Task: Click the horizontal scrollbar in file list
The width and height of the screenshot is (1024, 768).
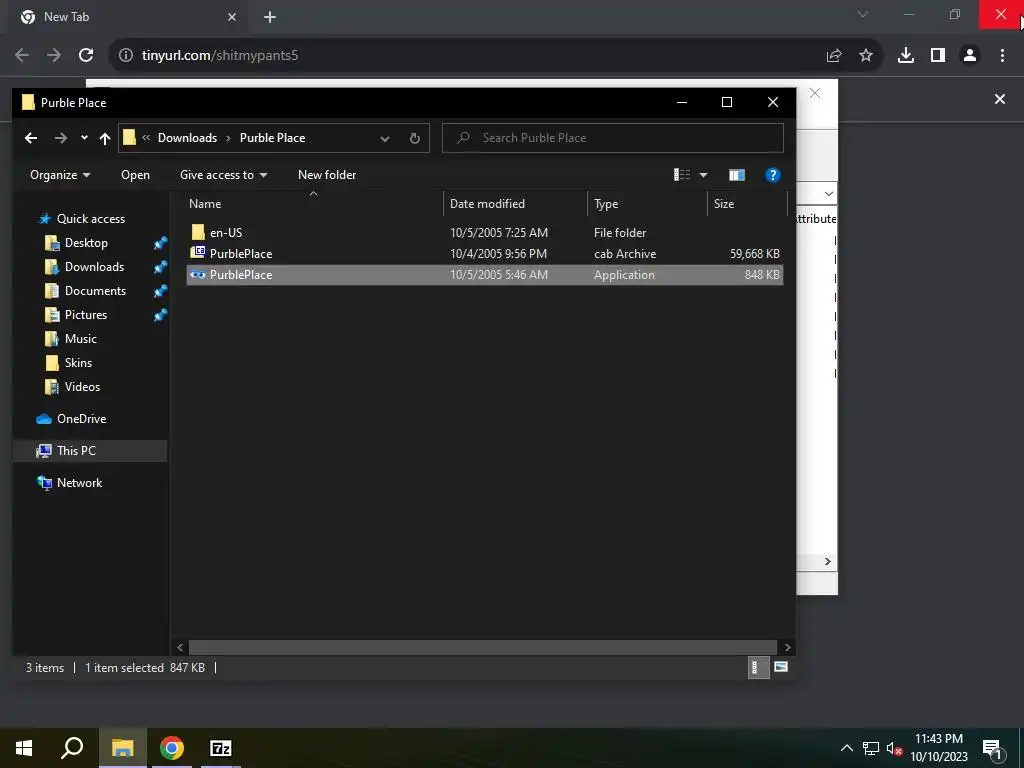Action: click(x=483, y=648)
